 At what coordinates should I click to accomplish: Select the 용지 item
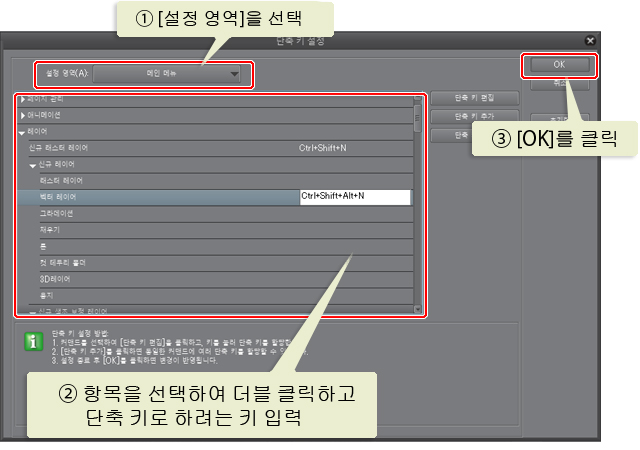click(48, 295)
